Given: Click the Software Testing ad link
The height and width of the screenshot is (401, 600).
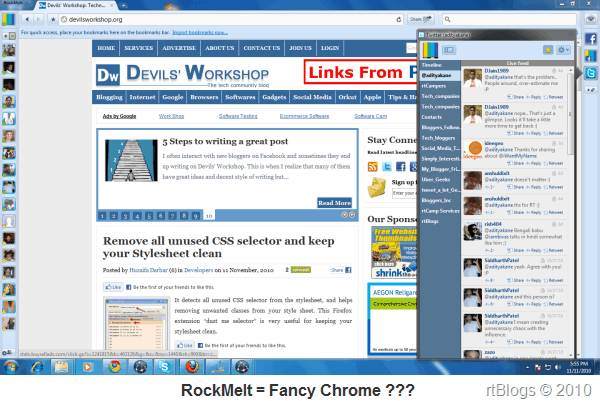Looking at the screenshot, I should click(x=238, y=116).
